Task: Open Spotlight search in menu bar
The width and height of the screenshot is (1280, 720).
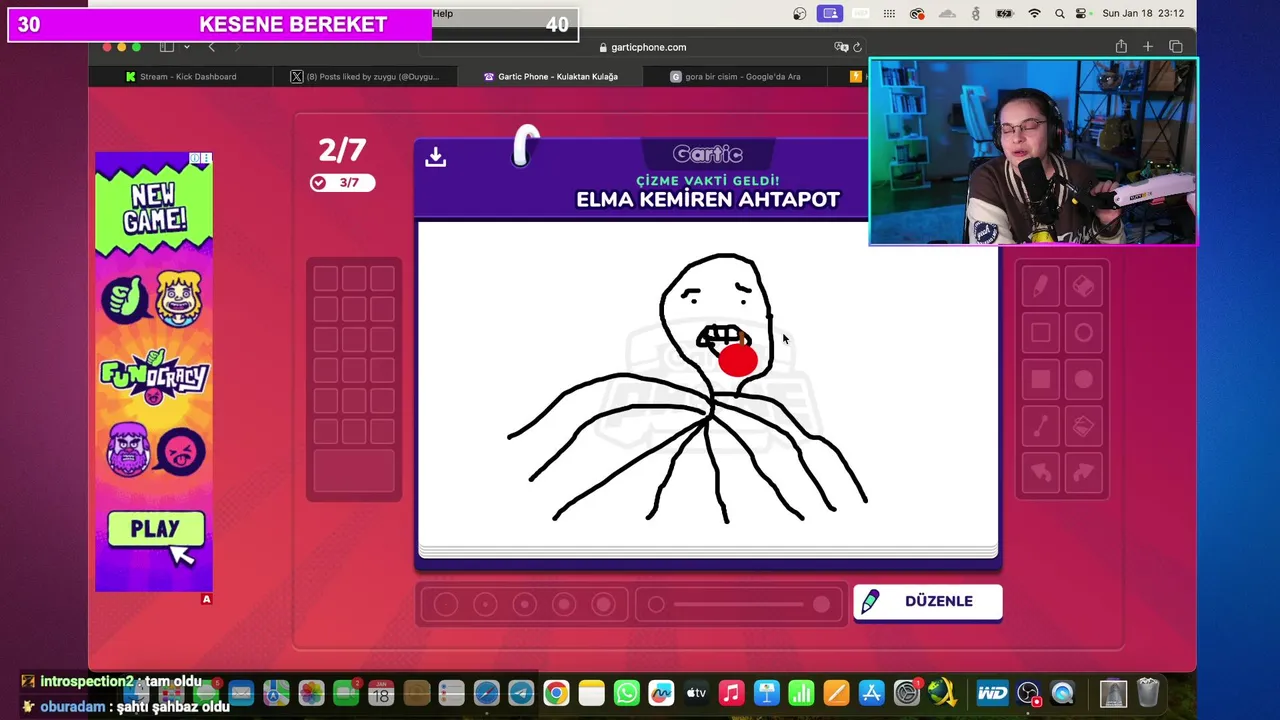Action: pyautogui.click(x=1059, y=13)
